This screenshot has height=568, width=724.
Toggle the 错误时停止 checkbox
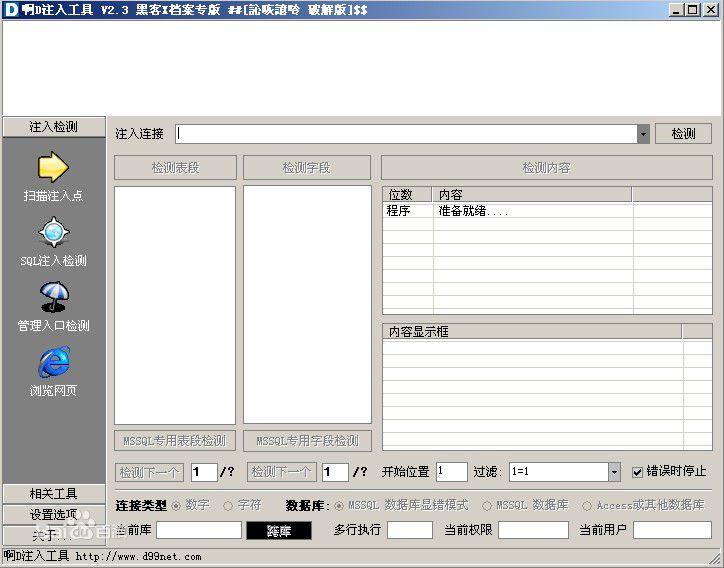[638, 472]
